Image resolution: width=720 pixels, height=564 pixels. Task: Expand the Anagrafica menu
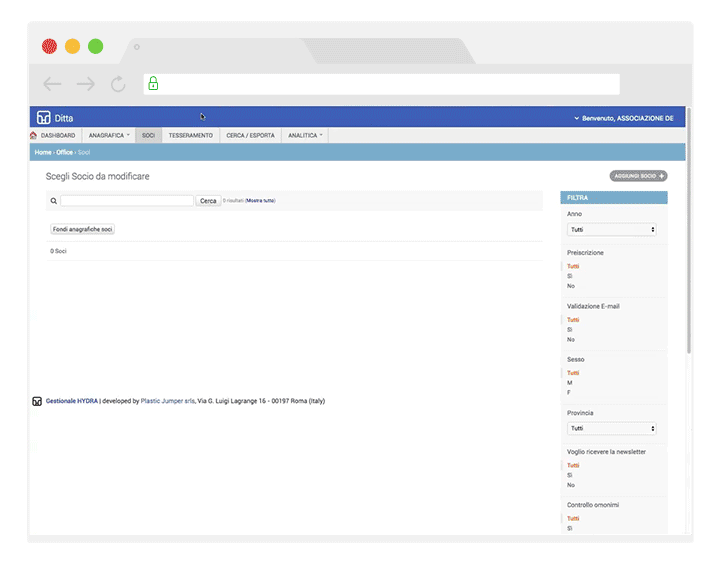(108, 135)
